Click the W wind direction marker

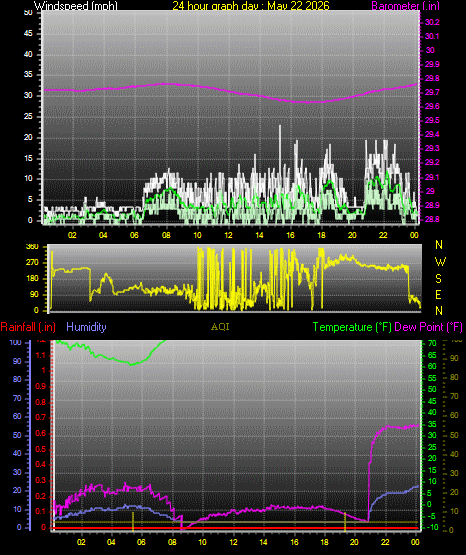click(440, 262)
